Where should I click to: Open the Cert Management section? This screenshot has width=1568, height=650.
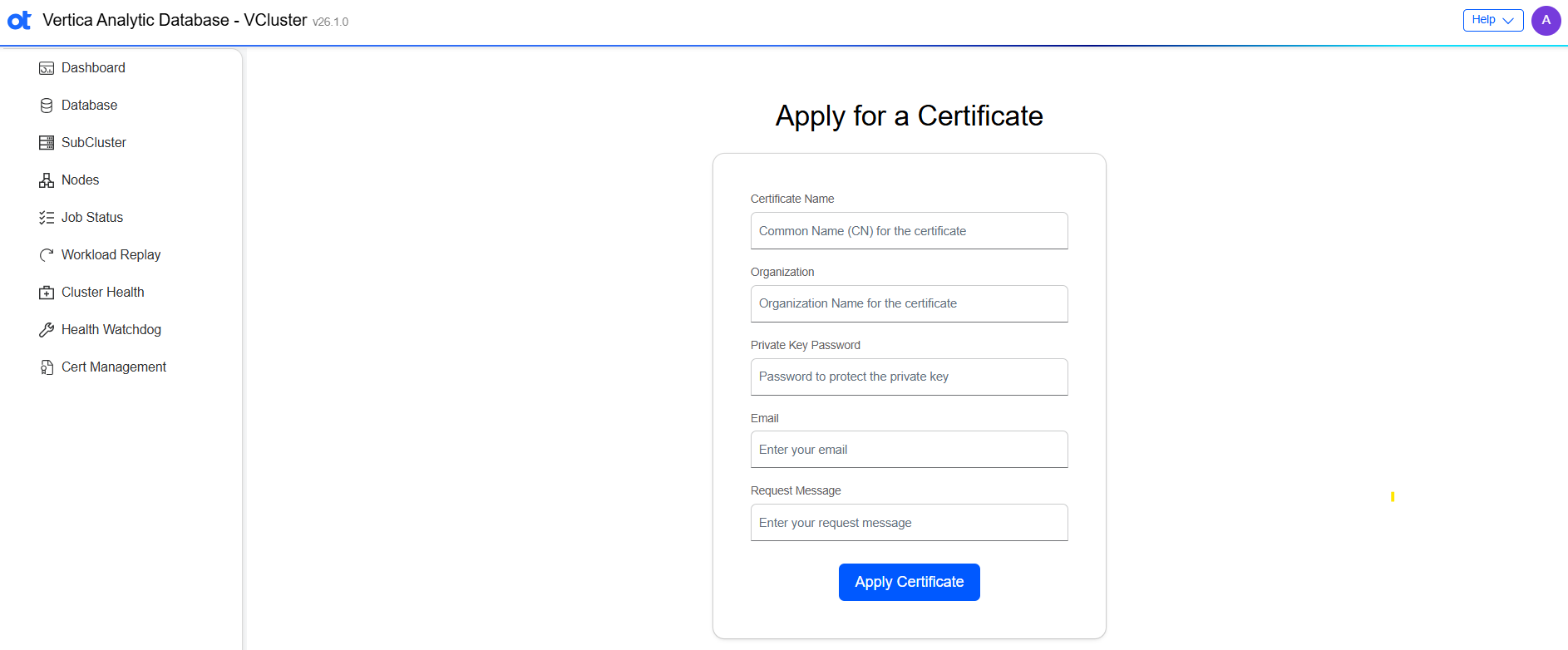tap(114, 367)
